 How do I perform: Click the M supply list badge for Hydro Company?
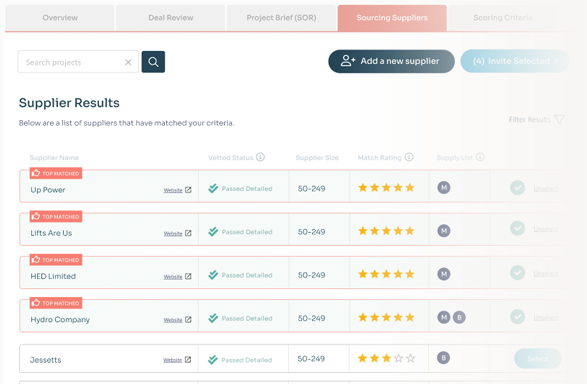444,317
